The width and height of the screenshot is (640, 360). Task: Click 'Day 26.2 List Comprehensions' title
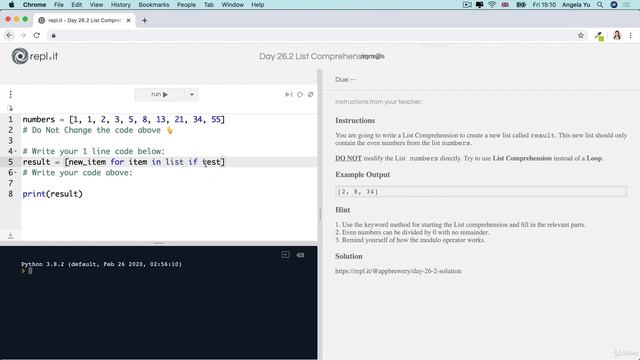tap(322, 56)
